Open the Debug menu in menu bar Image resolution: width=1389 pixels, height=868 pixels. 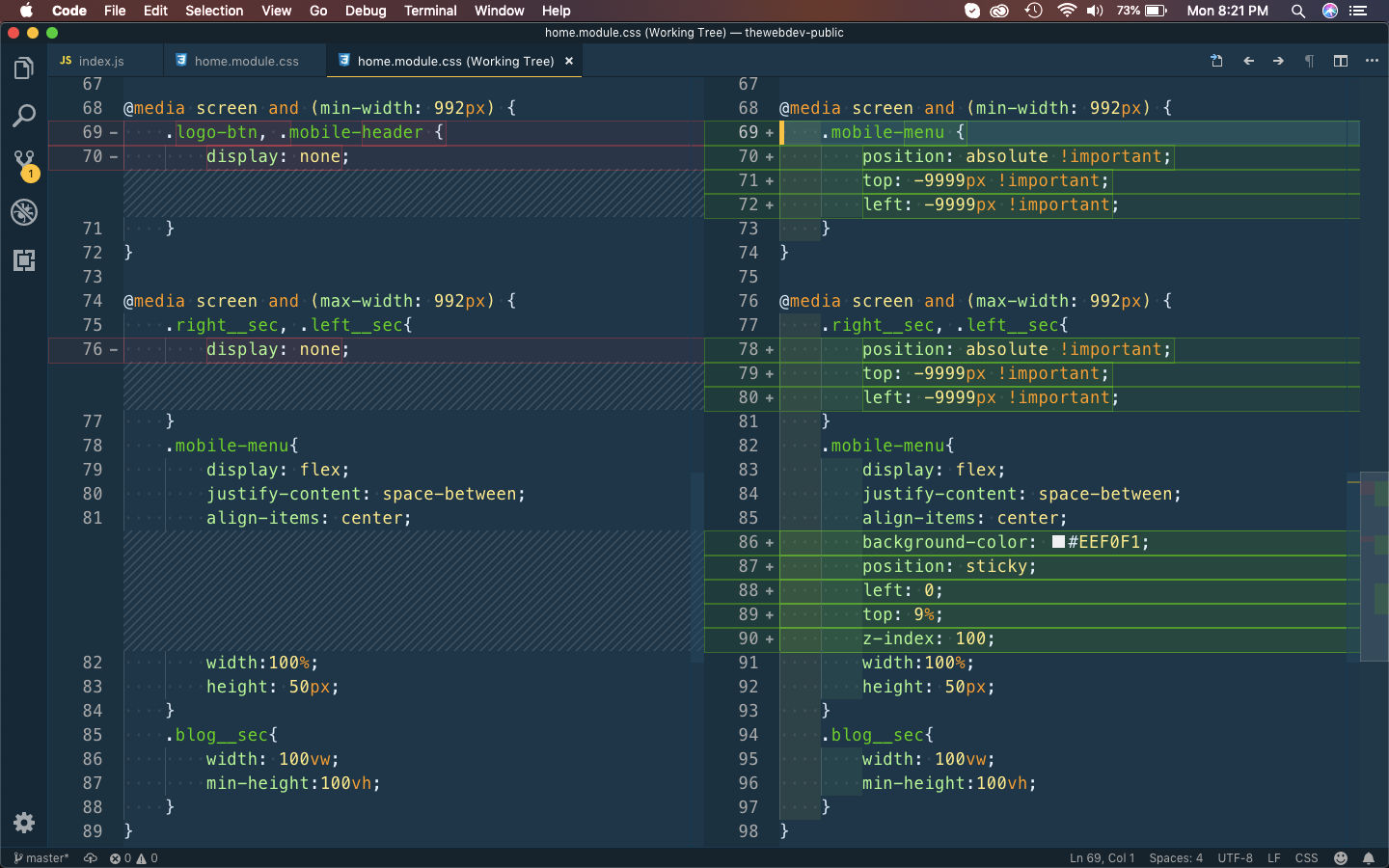click(x=366, y=11)
